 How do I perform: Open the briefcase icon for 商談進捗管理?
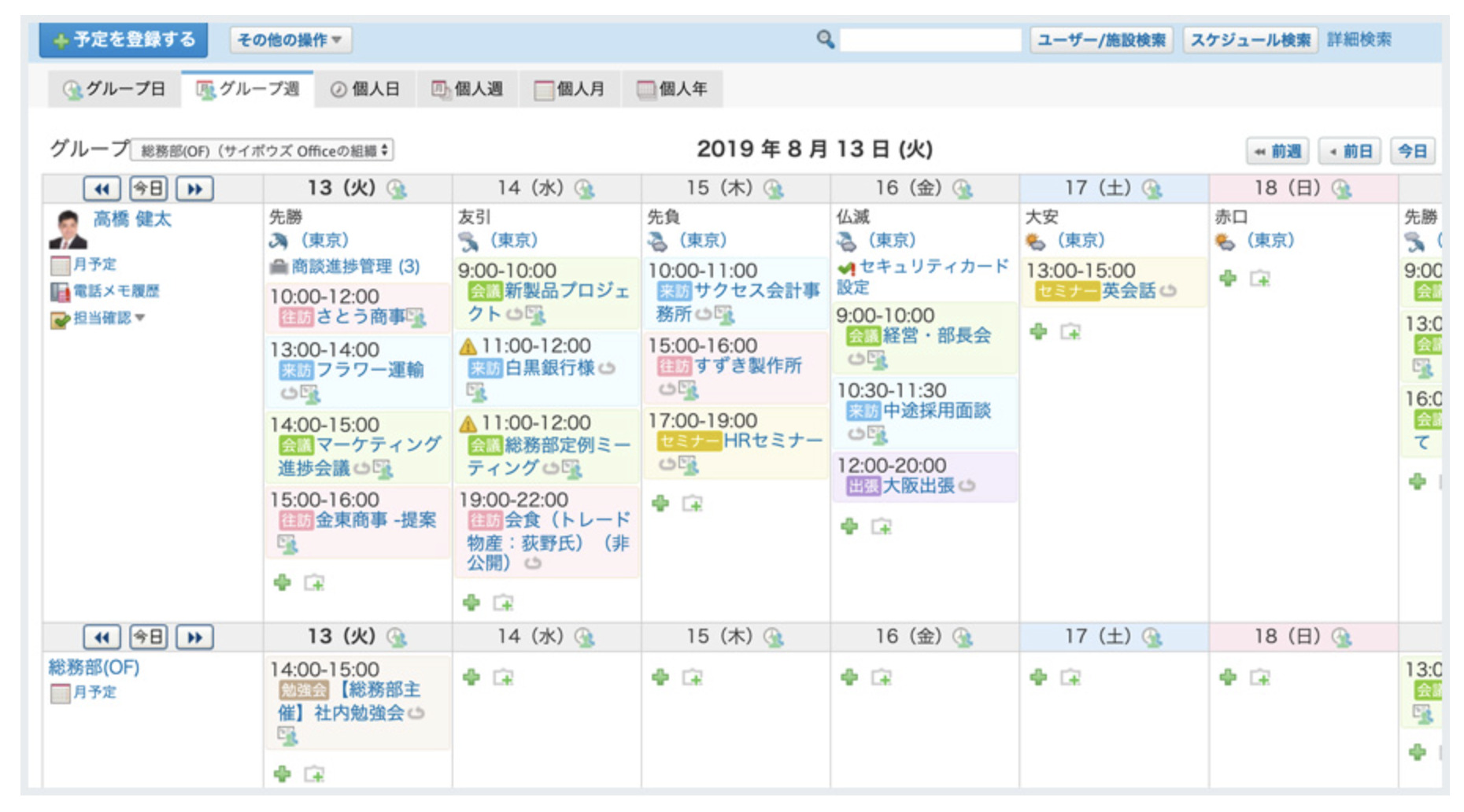(x=277, y=267)
